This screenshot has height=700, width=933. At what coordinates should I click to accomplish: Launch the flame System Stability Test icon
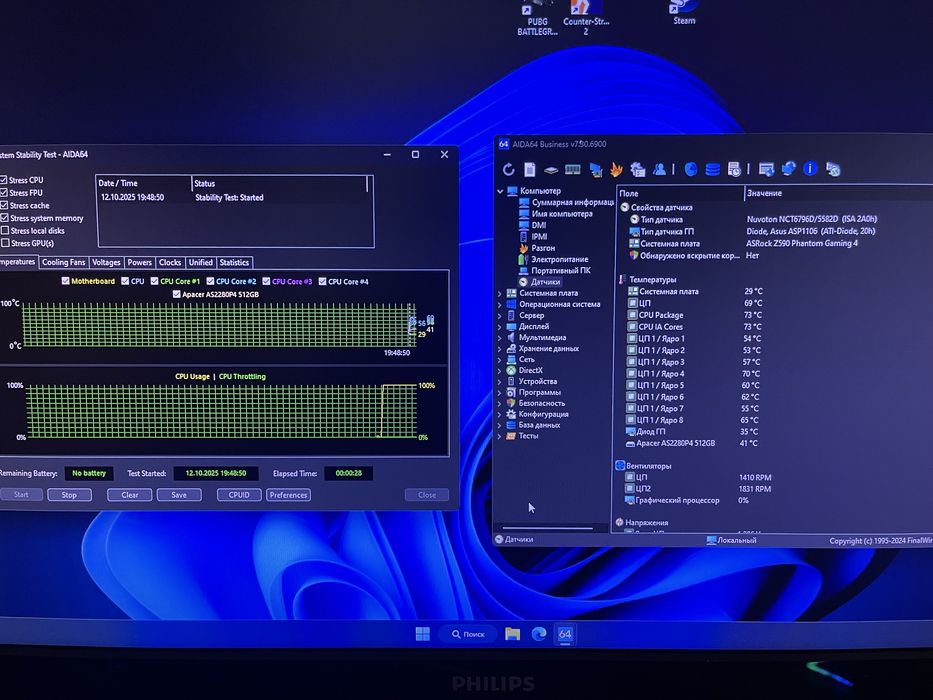point(616,170)
